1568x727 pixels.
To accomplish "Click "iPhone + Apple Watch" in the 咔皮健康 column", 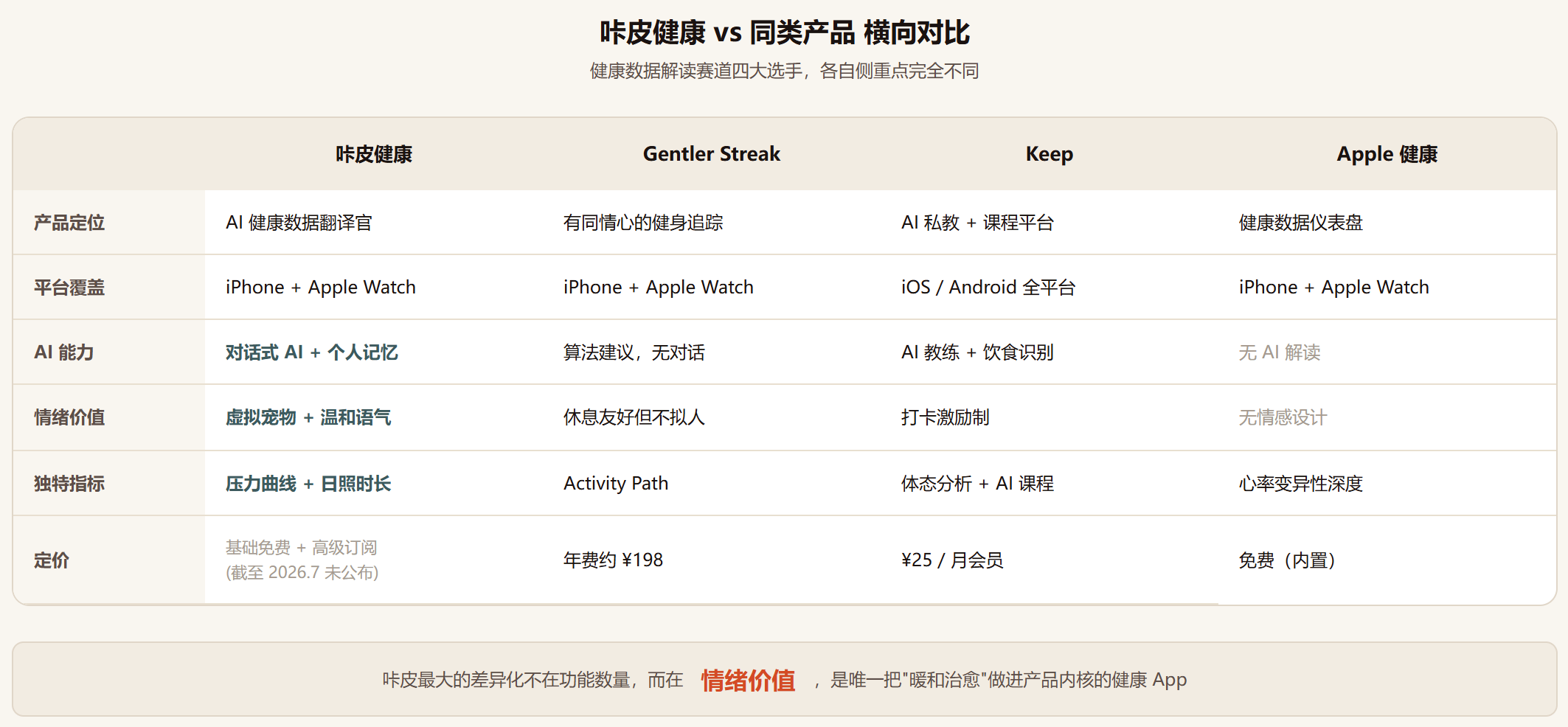I will click(321, 288).
